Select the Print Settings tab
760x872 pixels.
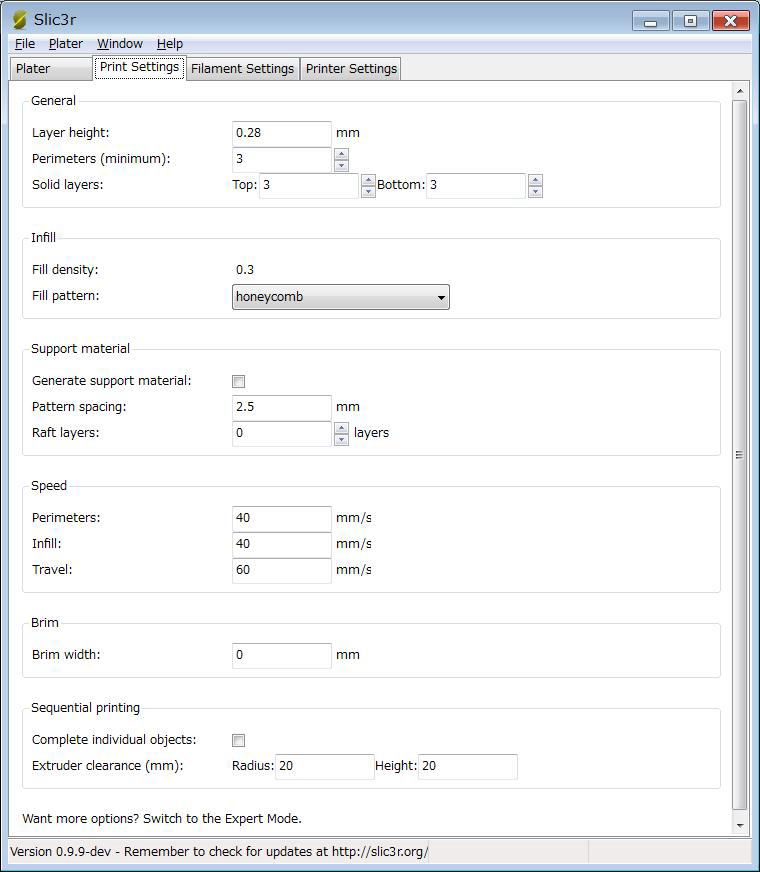[139, 67]
